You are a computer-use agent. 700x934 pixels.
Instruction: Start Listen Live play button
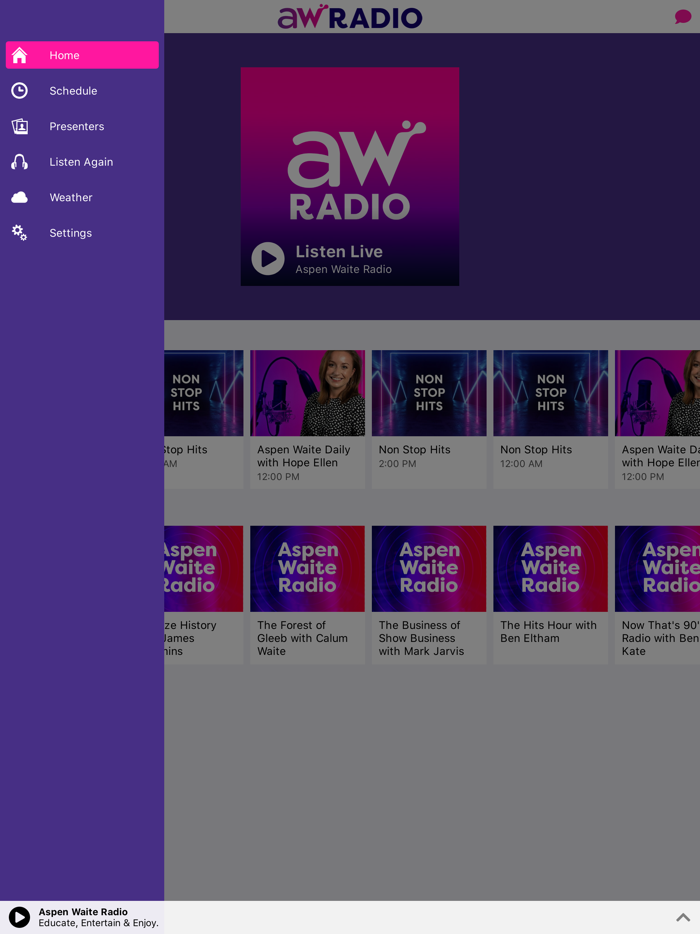[x=267, y=259]
